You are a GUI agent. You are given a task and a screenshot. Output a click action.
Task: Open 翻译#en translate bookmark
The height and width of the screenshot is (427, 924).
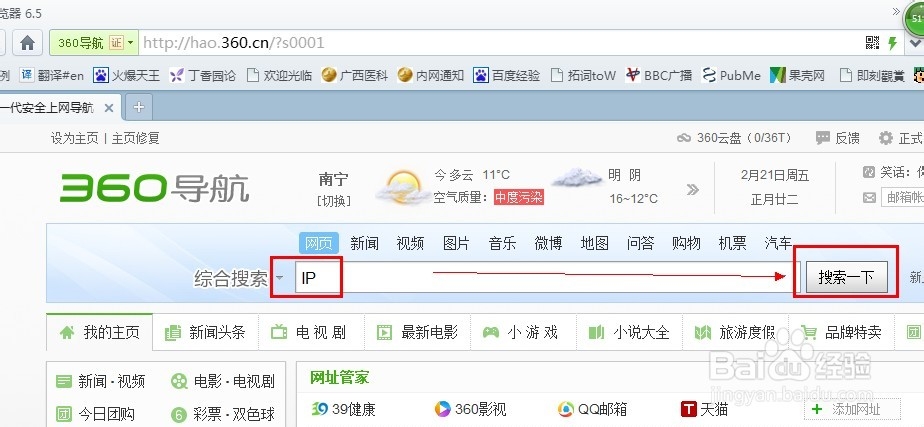pyautogui.click(x=52, y=75)
